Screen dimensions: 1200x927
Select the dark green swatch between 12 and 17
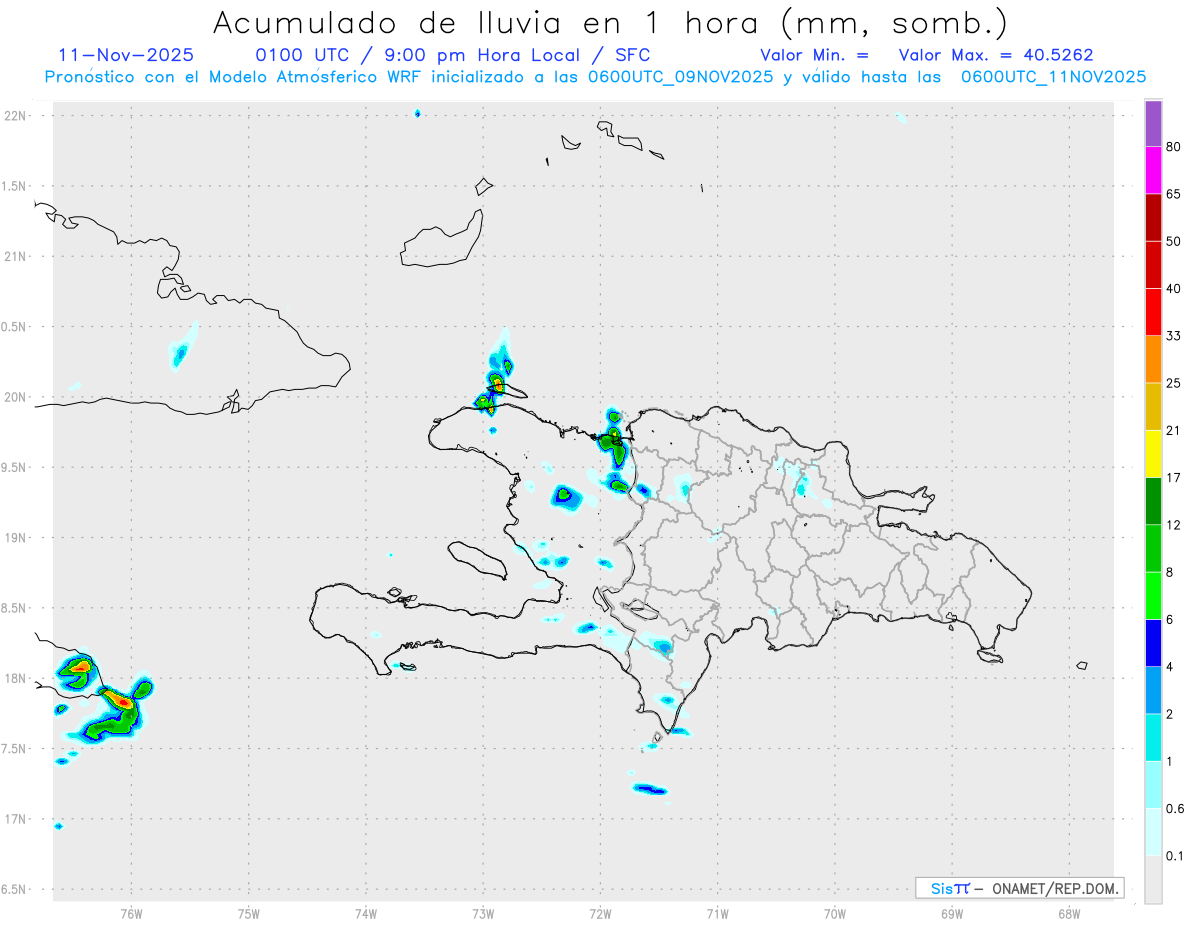pos(1153,501)
